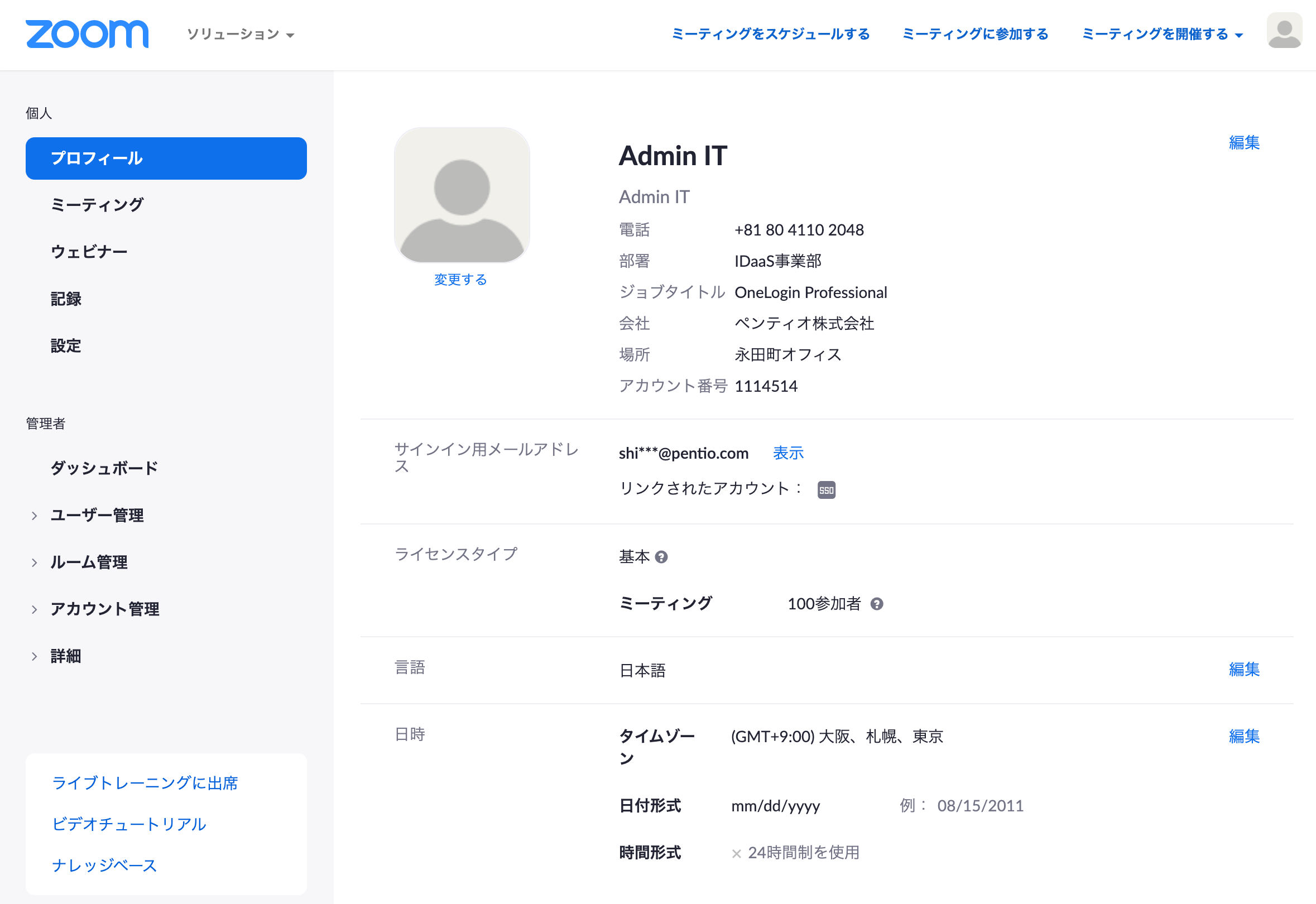Click the department value IDaaS事業部
This screenshot has width=1316, height=904.
click(778, 261)
